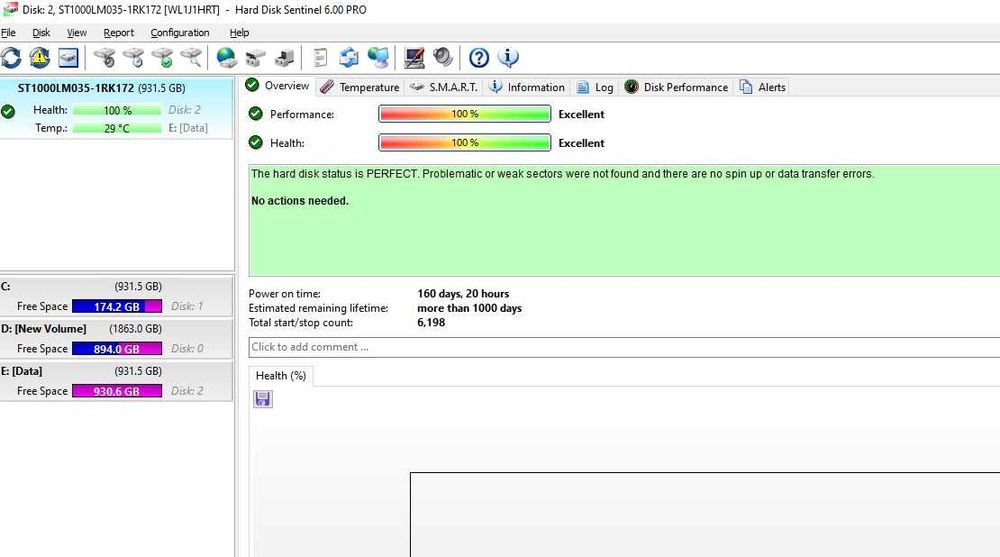Click the '(1863.0 GB)' size of D: drive

coord(135,329)
